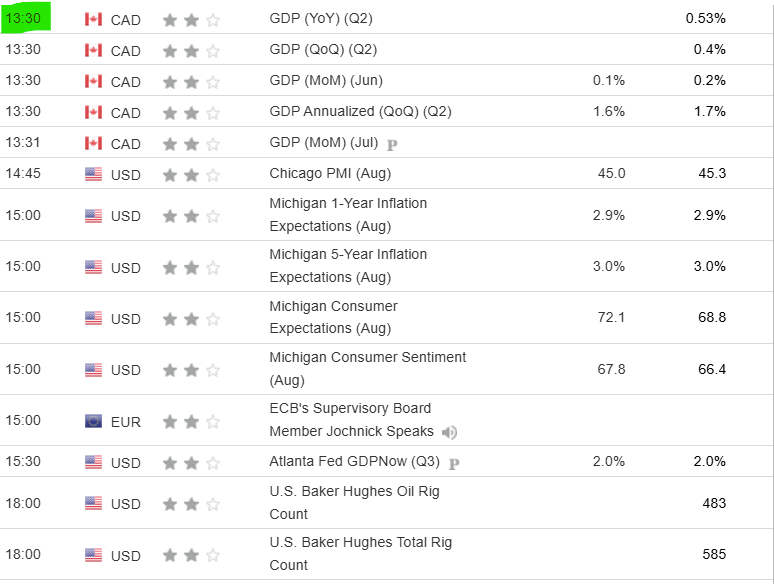Click the Canada flag in GDP (YoY) row
Image resolution: width=774 pixels, height=584 pixels.
click(94, 19)
